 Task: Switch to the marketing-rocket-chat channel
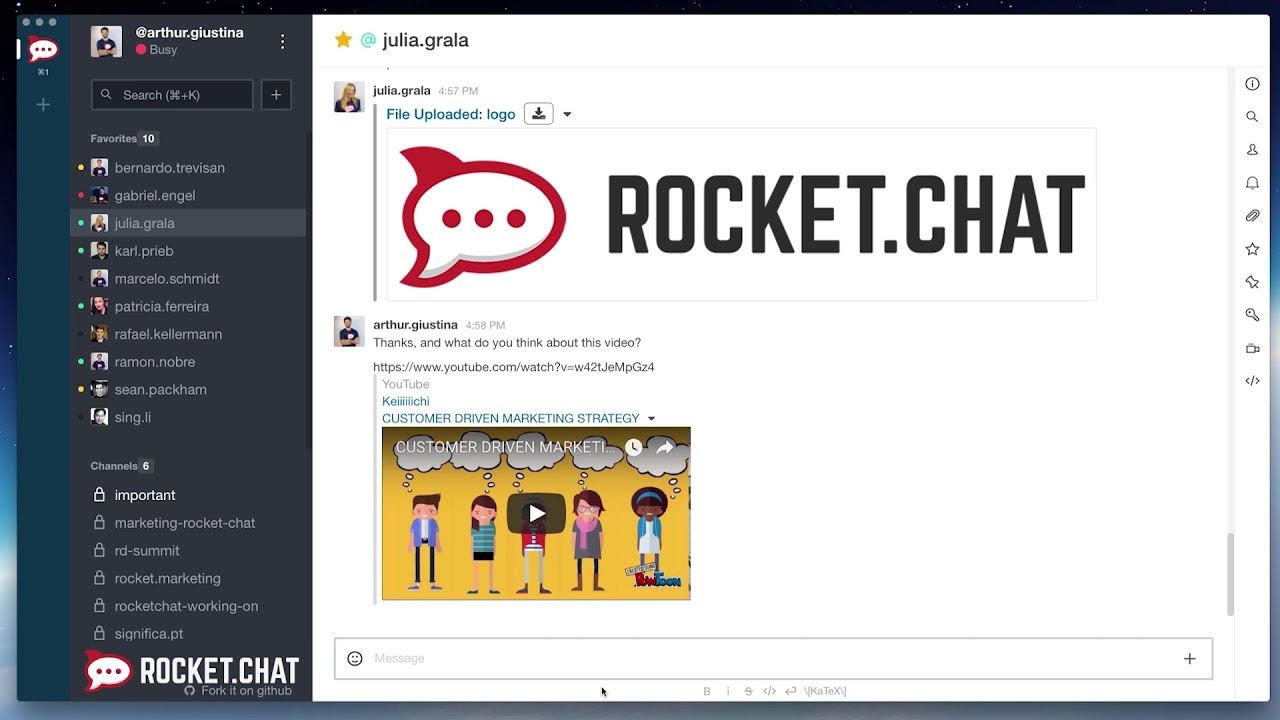click(189, 522)
